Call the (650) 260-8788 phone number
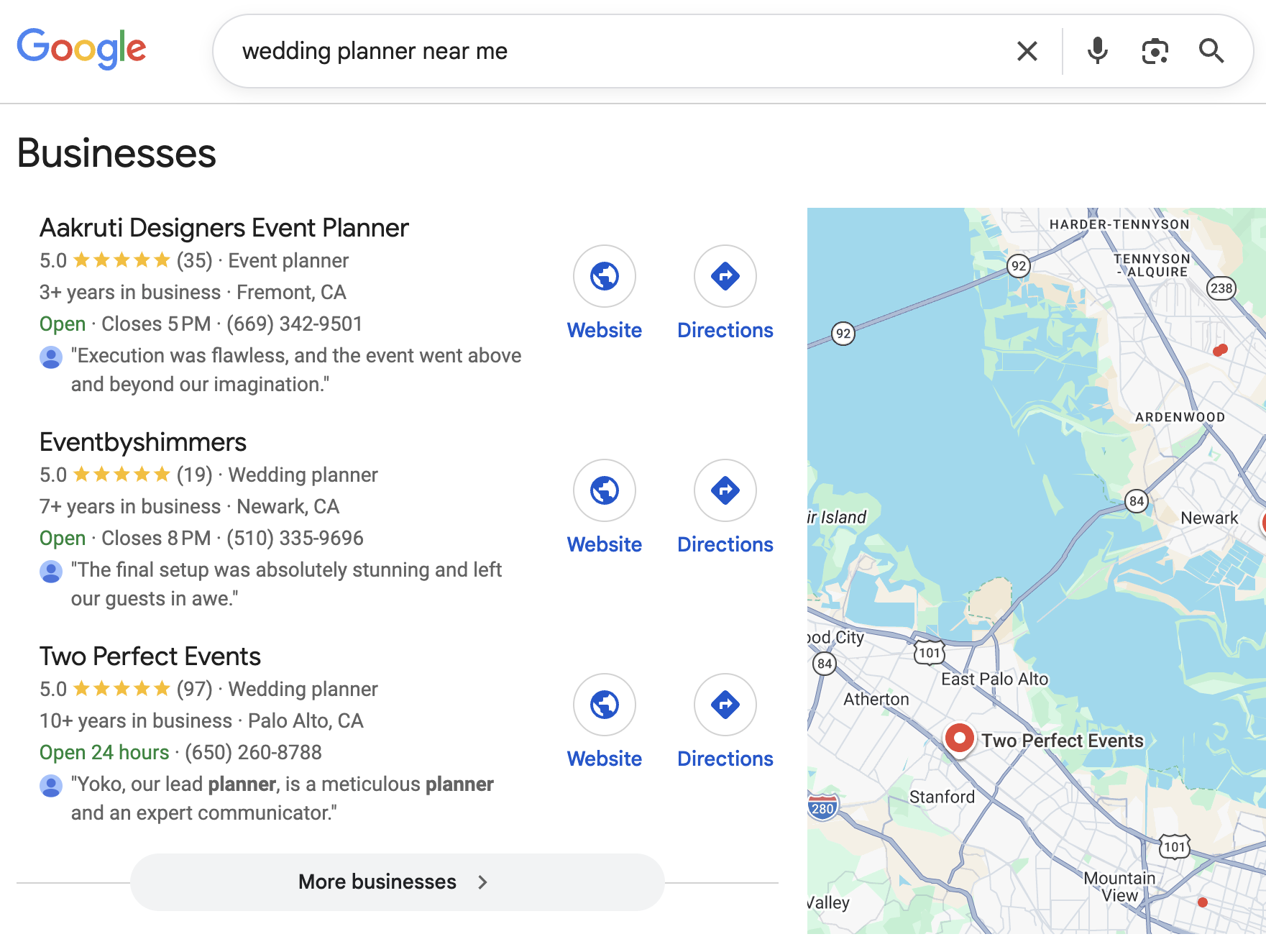Image resolution: width=1266 pixels, height=952 pixels. click(253, 752)
